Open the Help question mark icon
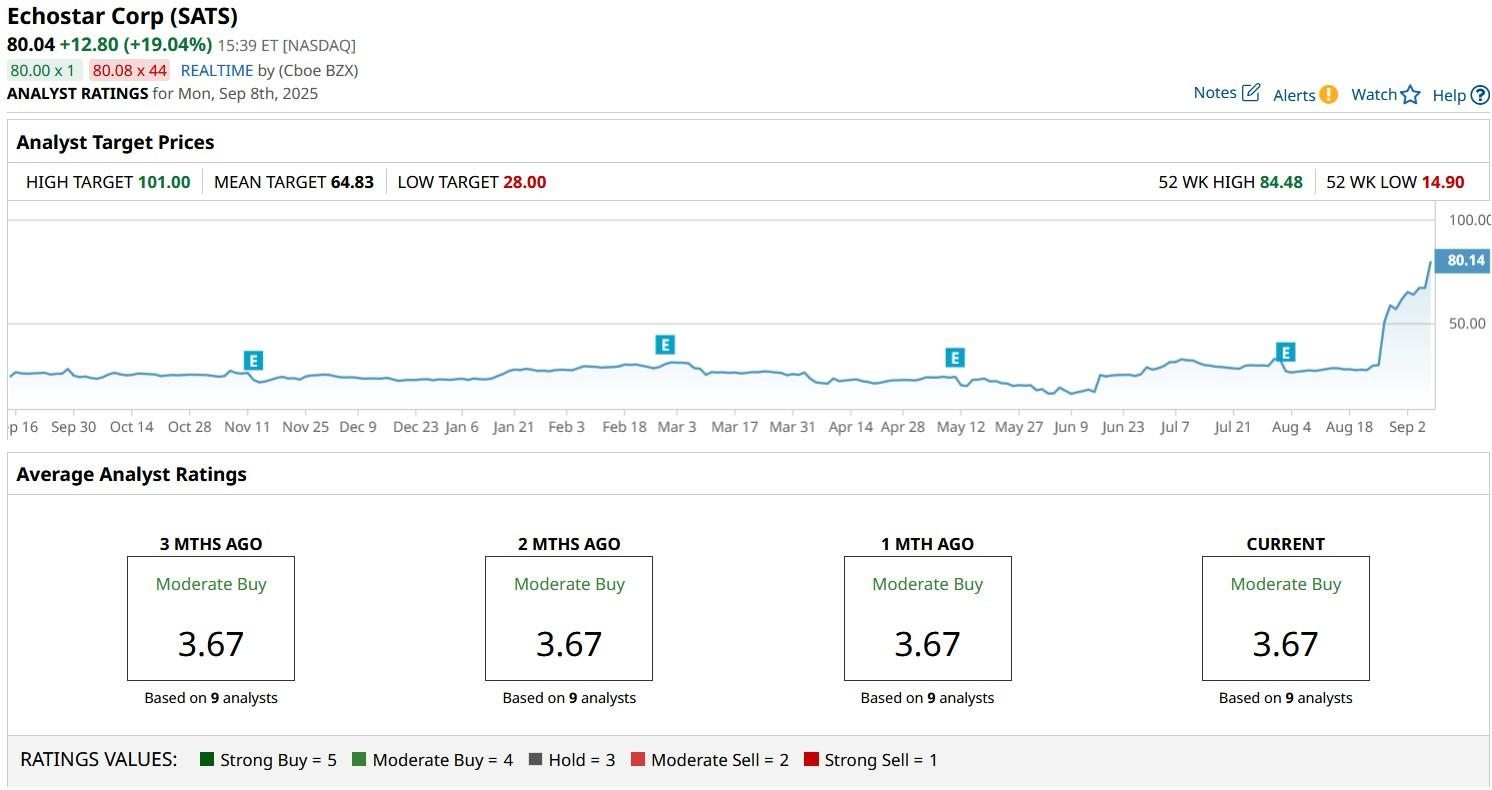 tap(1480, 95)
